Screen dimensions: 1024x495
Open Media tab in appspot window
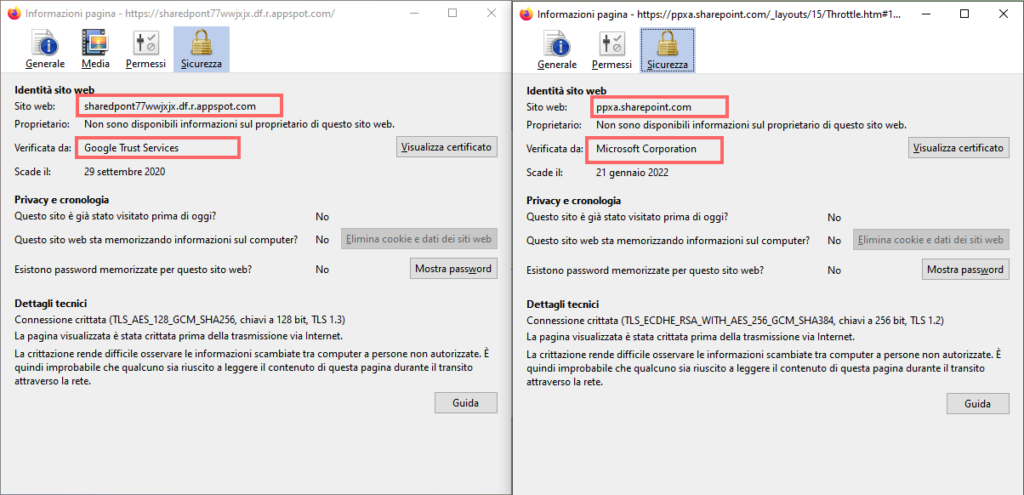point(95,50)
